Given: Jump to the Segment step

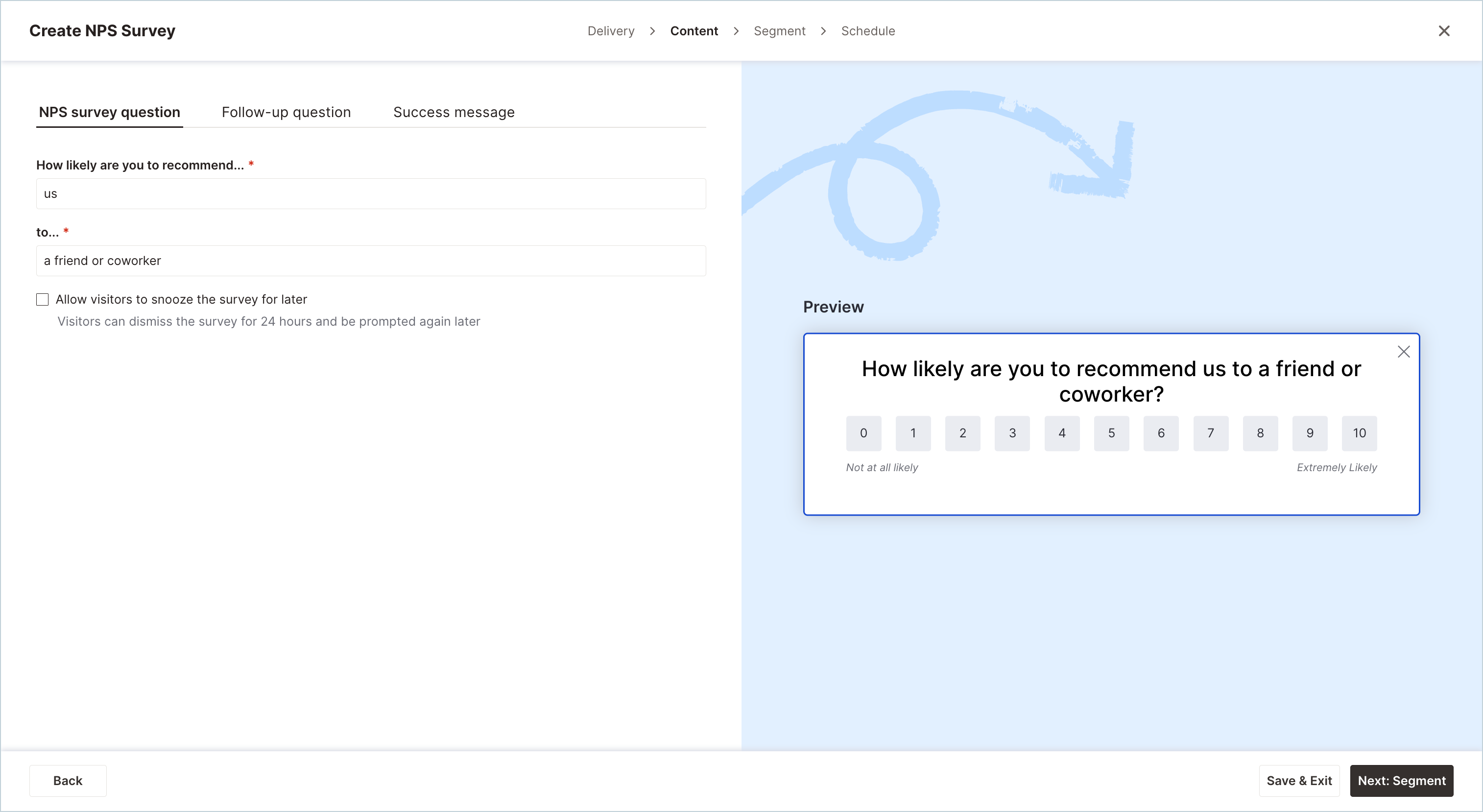Looking at the screenshot, I should [x=780, y=31].
